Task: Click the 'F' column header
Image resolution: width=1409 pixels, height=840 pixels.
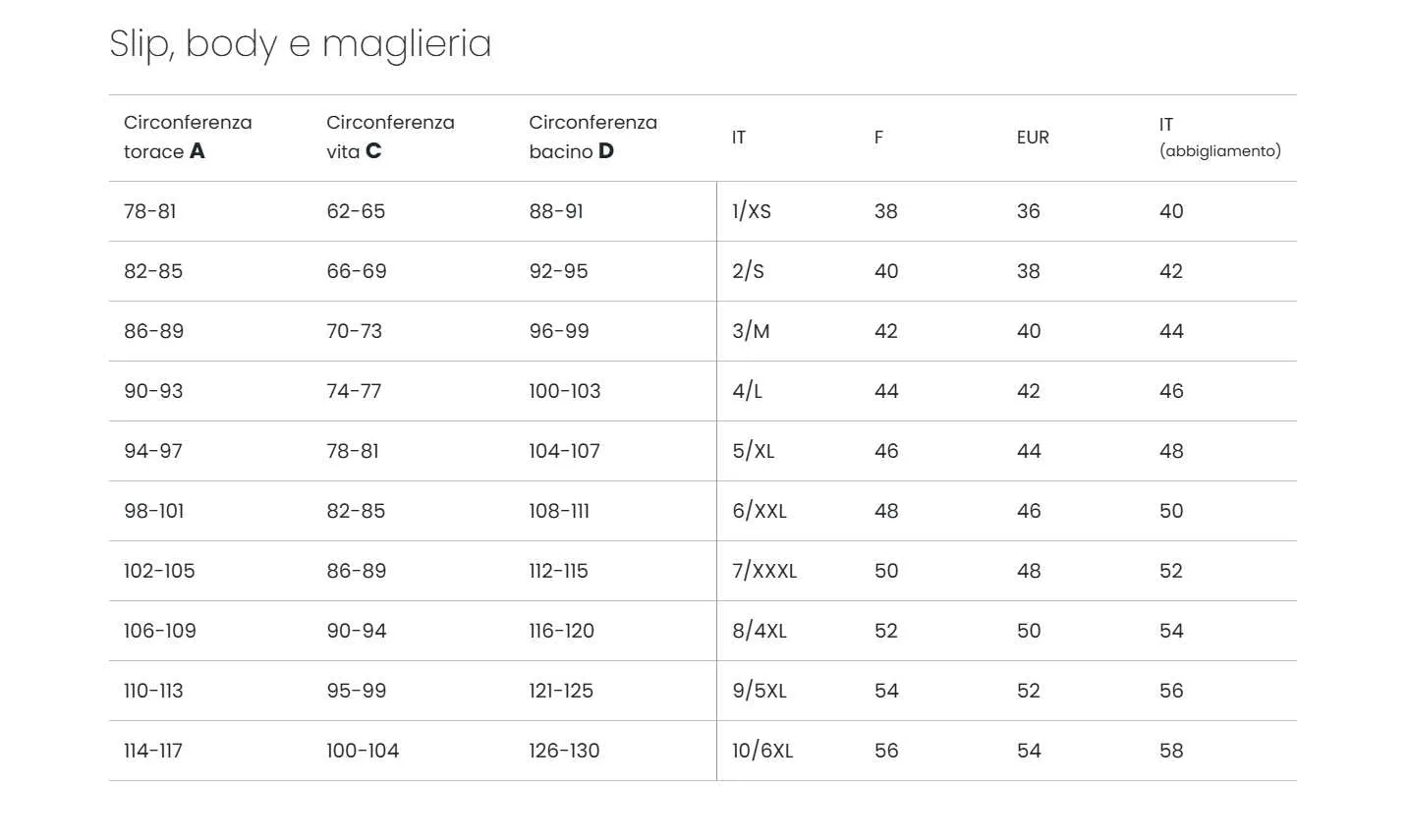Action: [x=878, y=138]
